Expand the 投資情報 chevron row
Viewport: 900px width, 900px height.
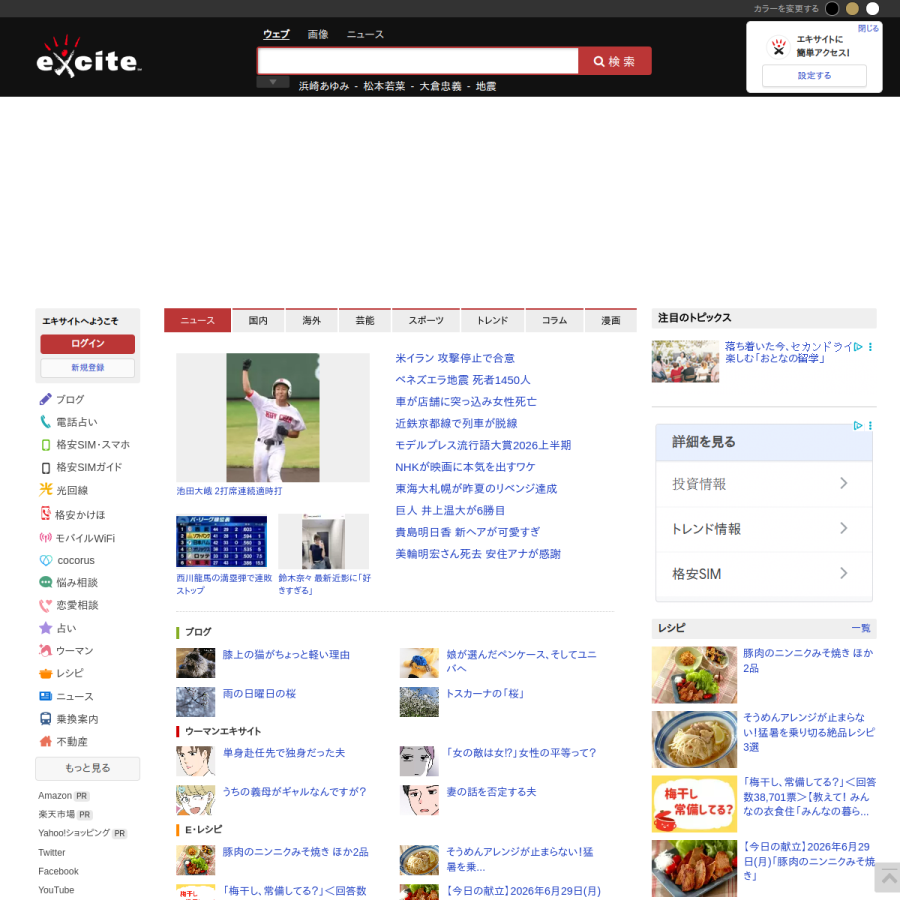coord(764,484)
